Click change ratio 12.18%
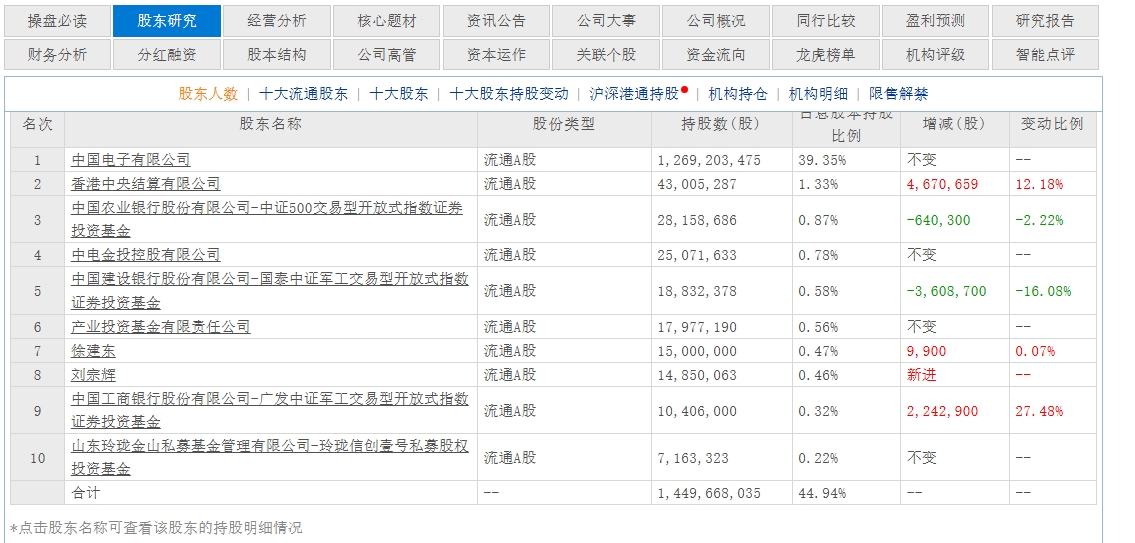 [1039, 184]
